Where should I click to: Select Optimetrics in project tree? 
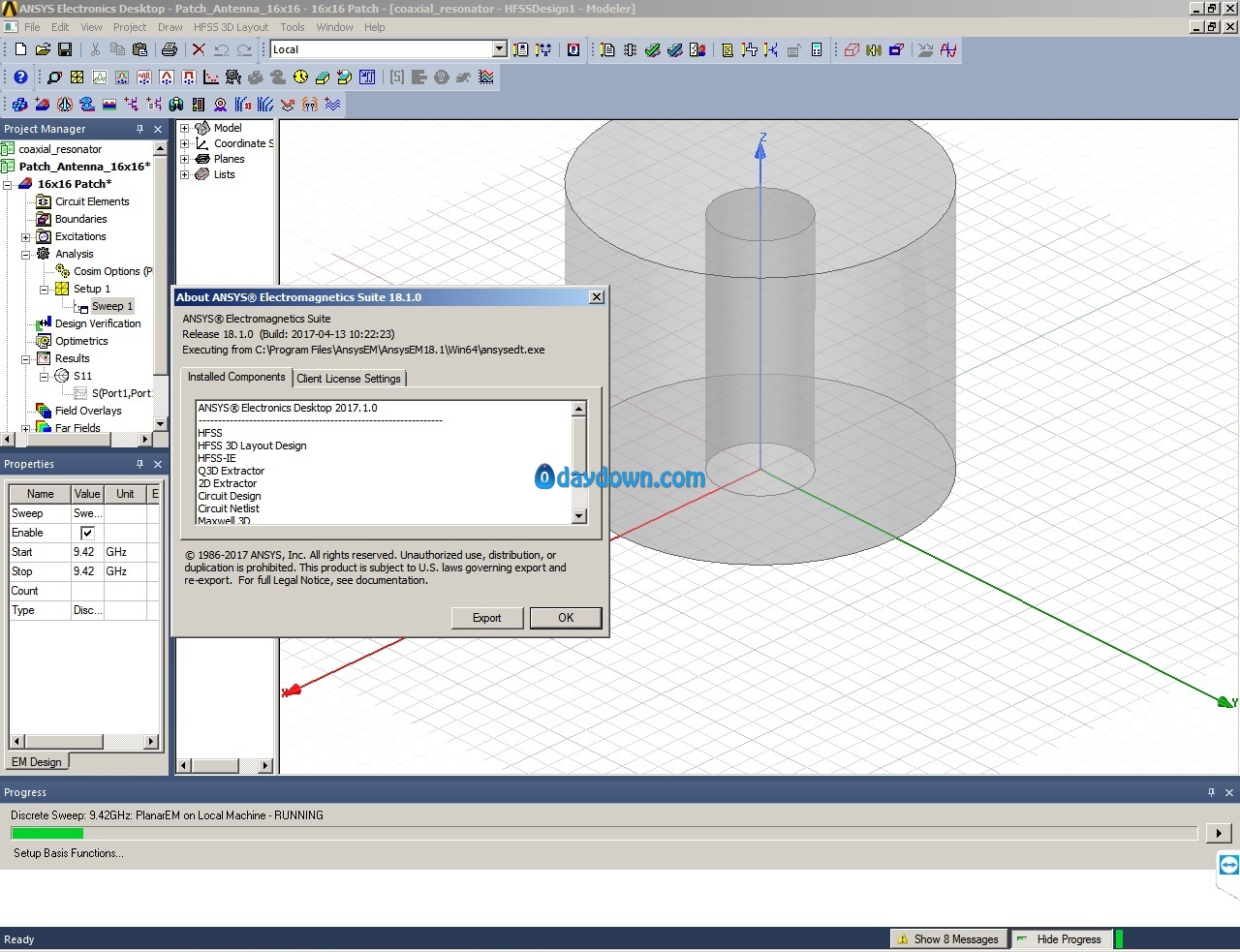click(81, 341)
